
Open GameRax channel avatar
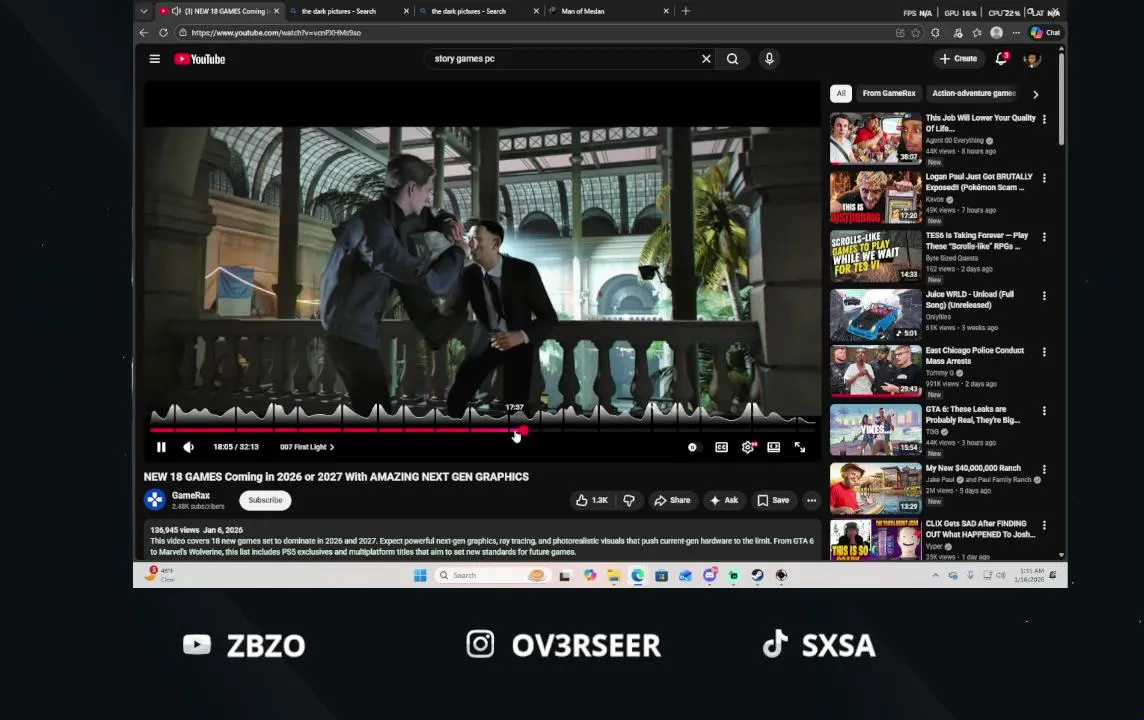[155, 500]
